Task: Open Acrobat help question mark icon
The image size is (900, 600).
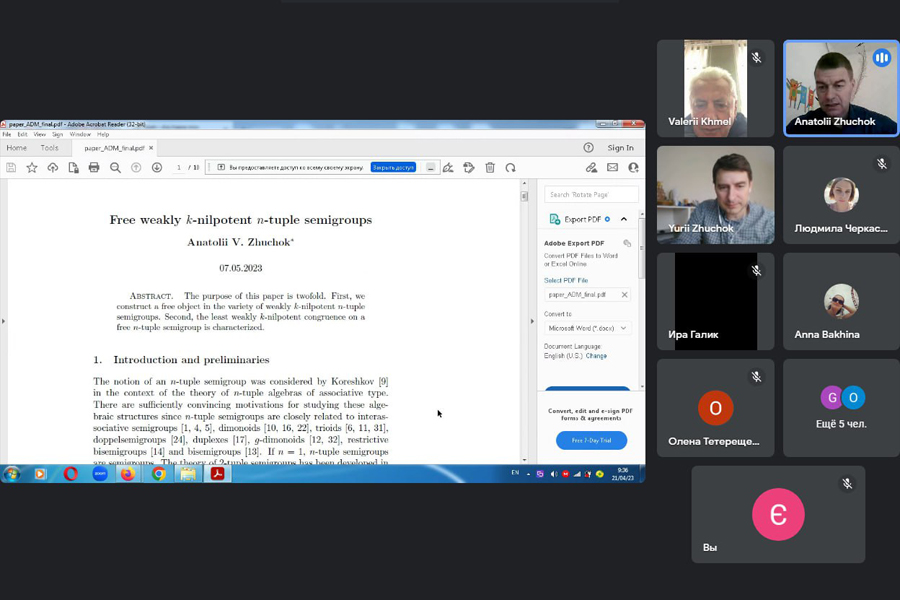Action: coord(588,148)
